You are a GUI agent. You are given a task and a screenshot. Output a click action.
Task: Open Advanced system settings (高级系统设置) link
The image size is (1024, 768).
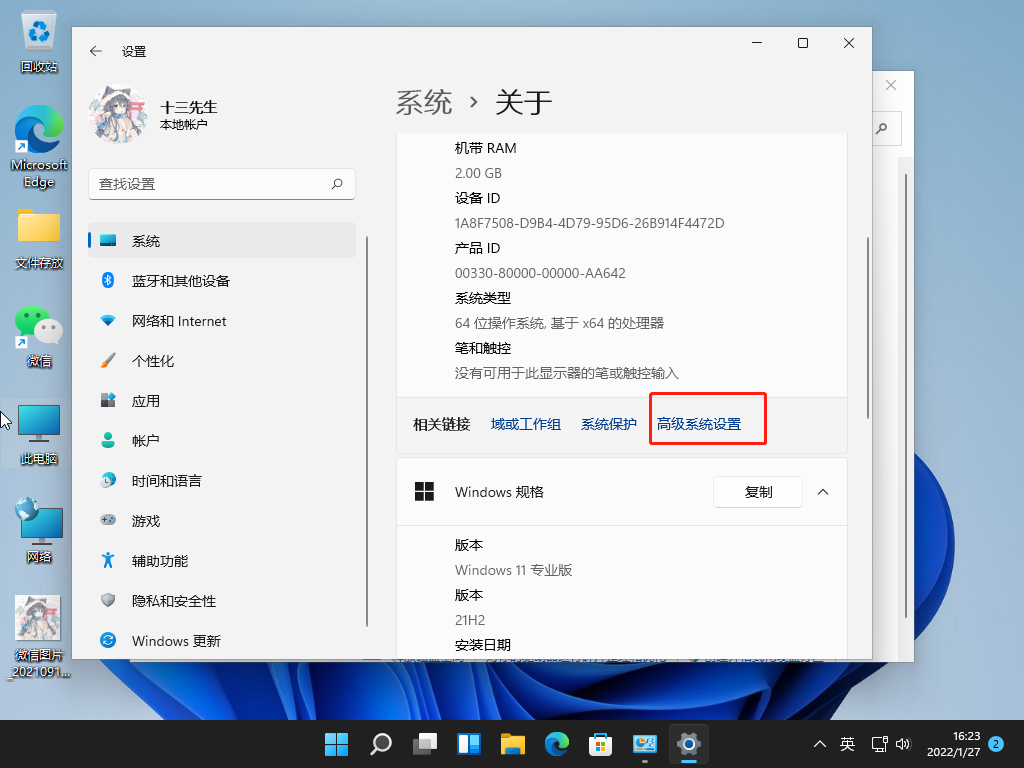(699, 424)
